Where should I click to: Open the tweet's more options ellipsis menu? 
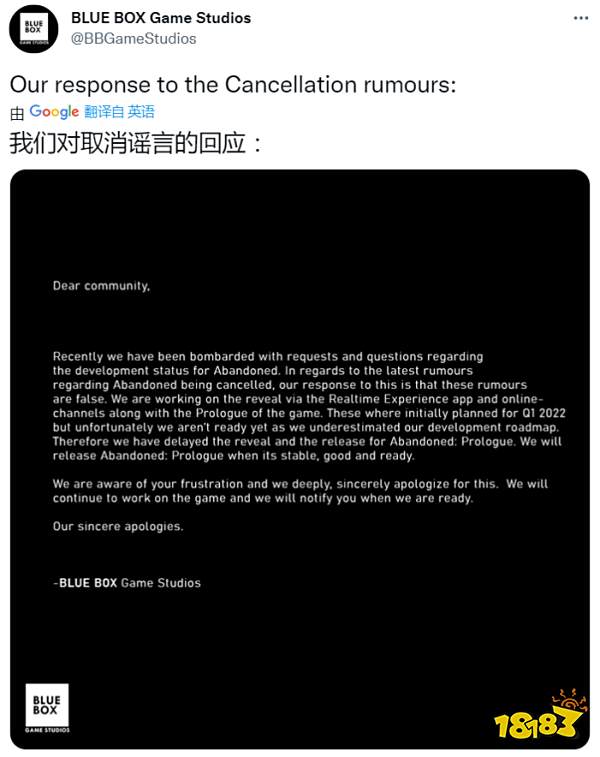tap(578, 19)
